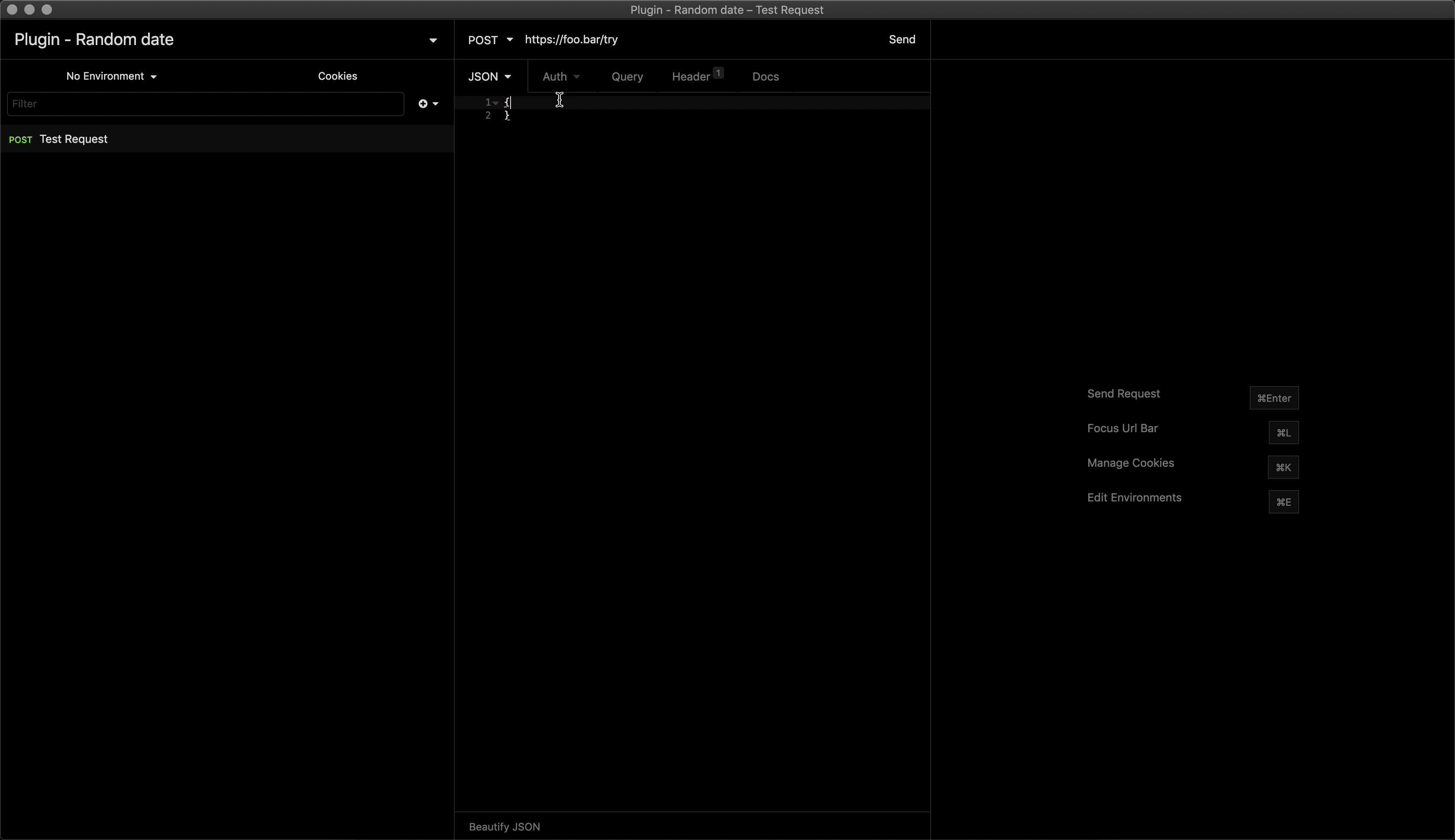The image size is (1455, 840).
Task: Expand the No Environment selector
Action: click(111, 76)
